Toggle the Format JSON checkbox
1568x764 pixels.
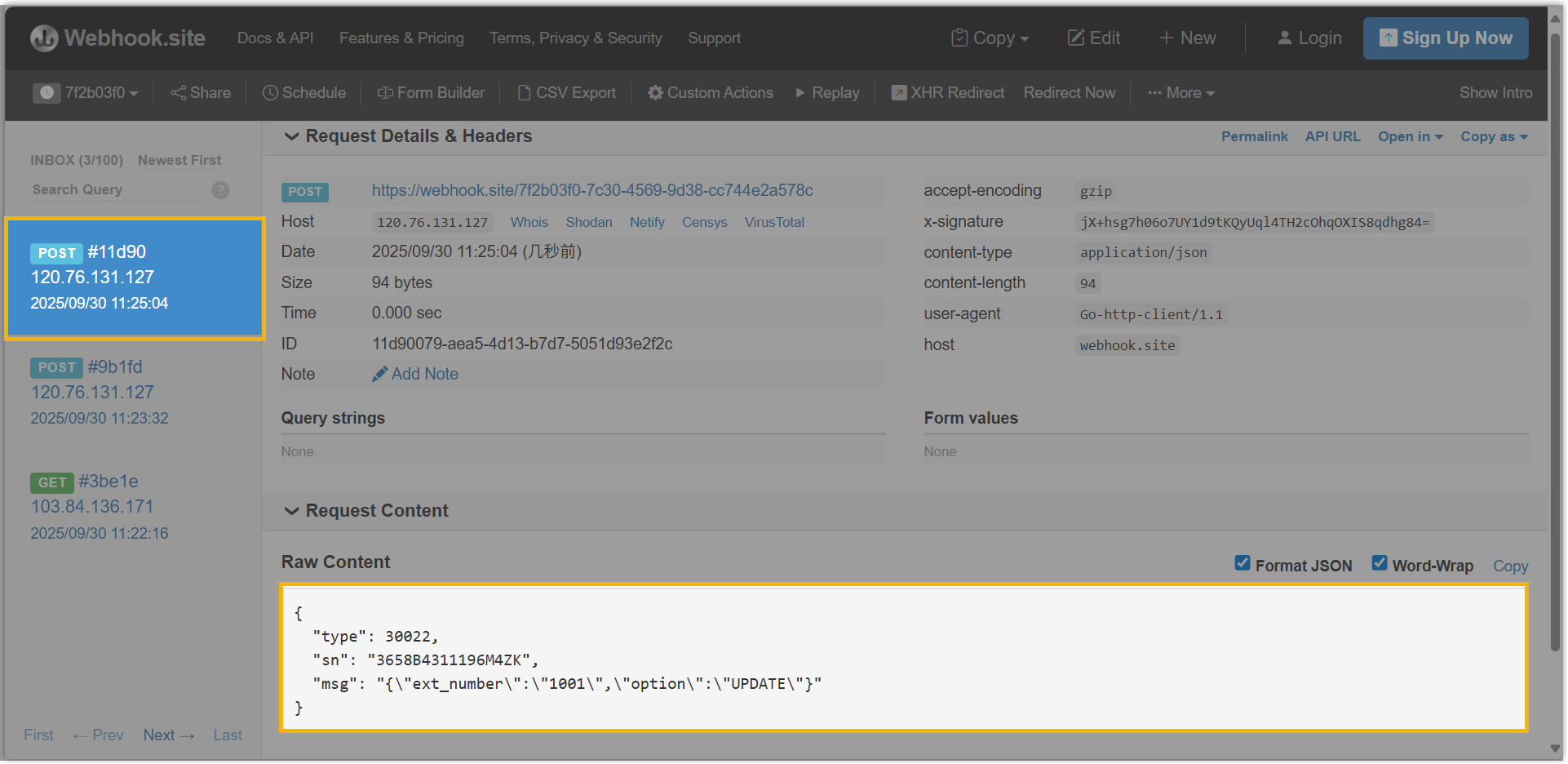(x=1242, y=563)
